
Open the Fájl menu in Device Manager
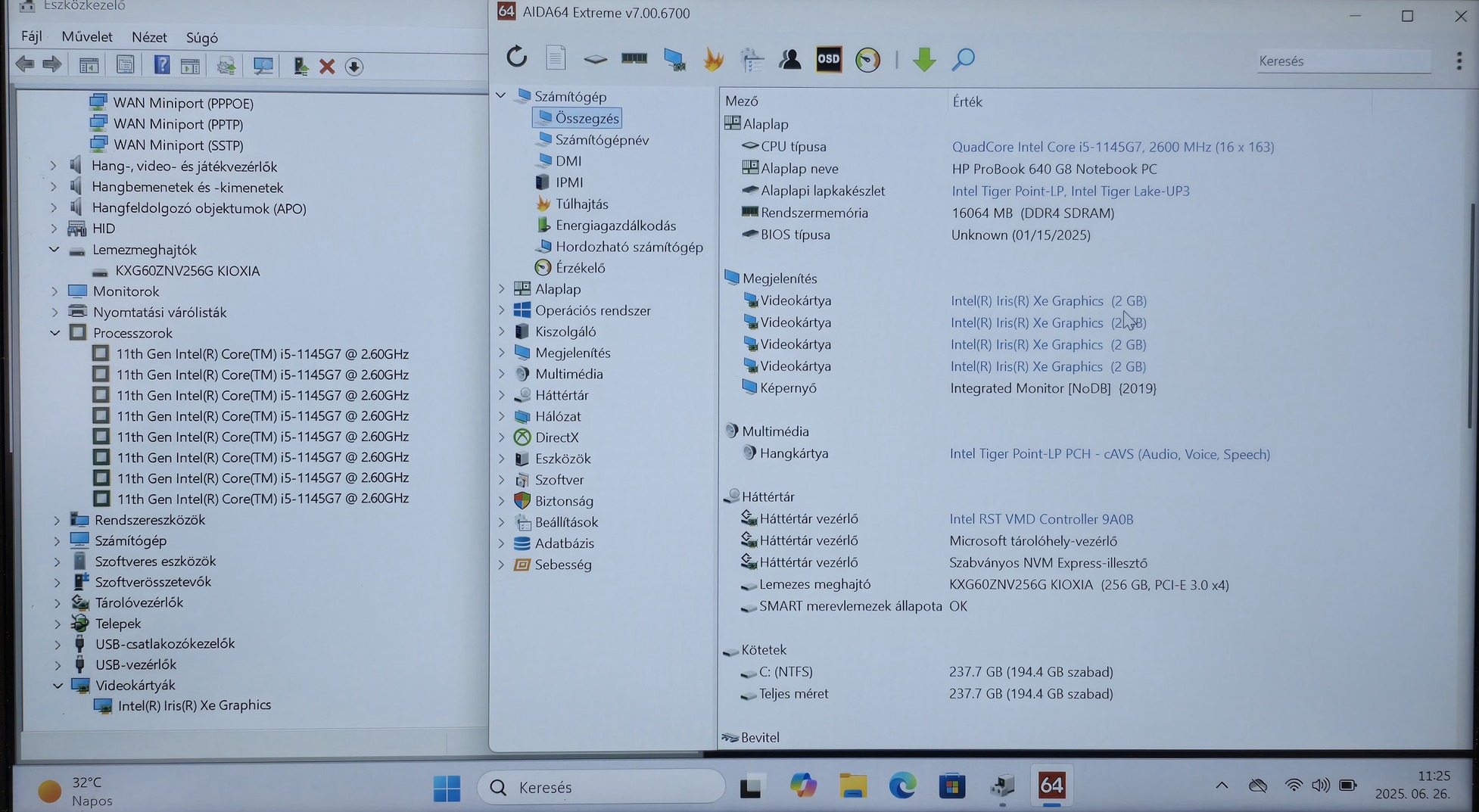point(32,36)
